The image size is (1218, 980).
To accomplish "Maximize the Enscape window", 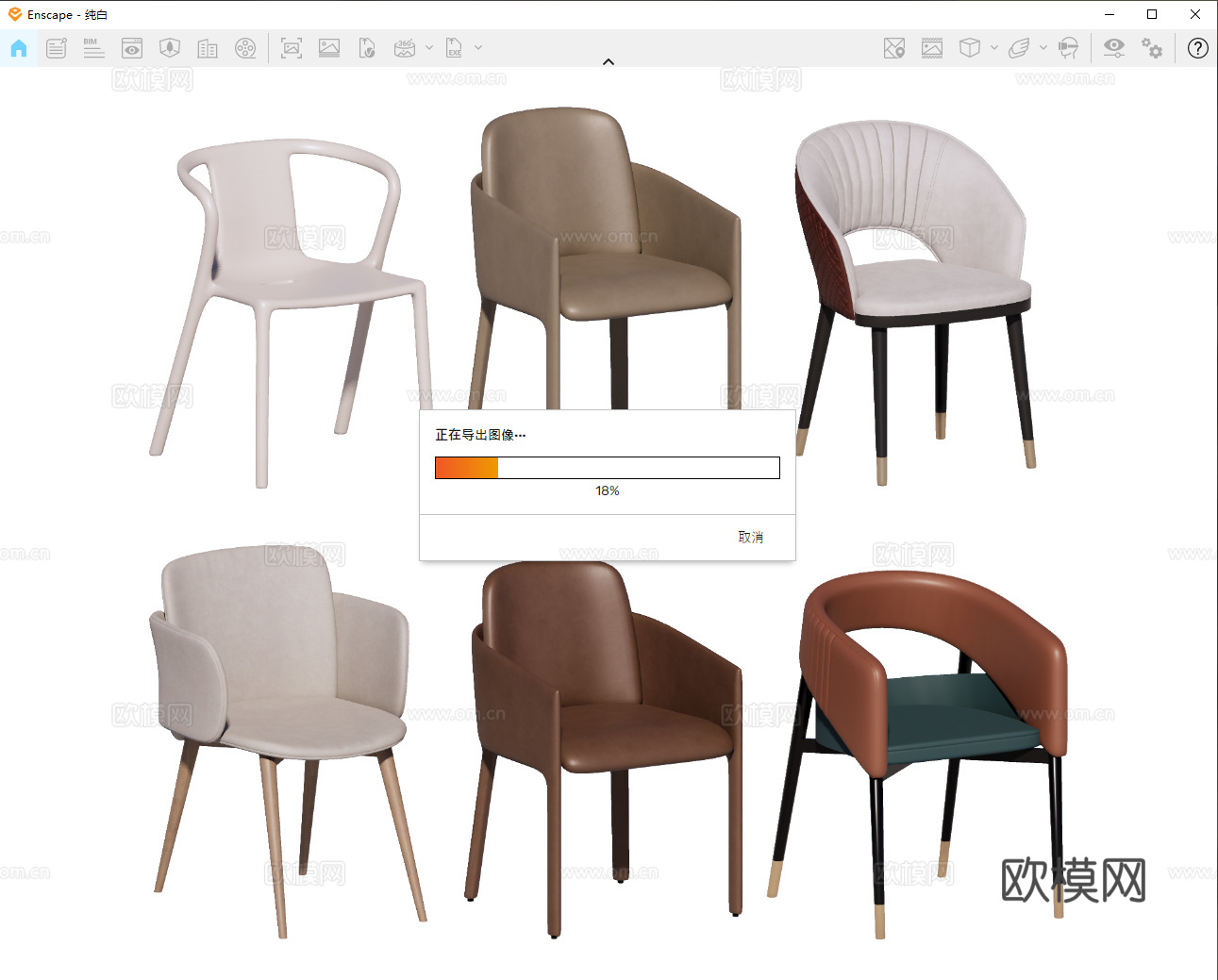I will pyautogui.click(x=1152, y=14).
